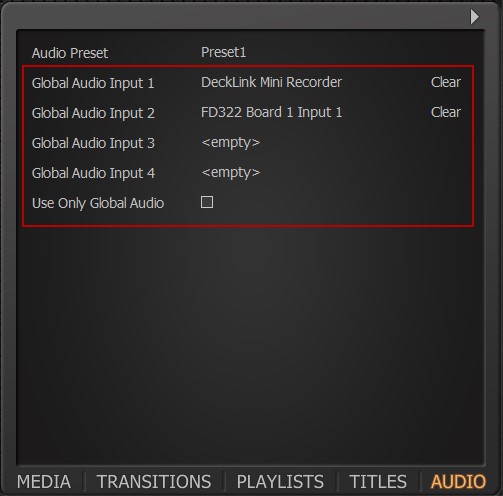
Task: Click the Global Audio Input 2 label
Action: point(93,113)
